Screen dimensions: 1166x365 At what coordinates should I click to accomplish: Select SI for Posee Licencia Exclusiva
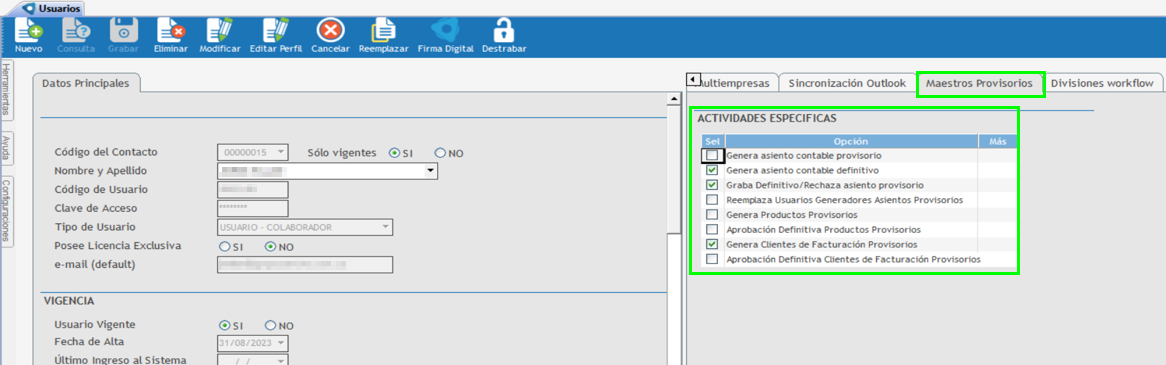coord(224,246)
